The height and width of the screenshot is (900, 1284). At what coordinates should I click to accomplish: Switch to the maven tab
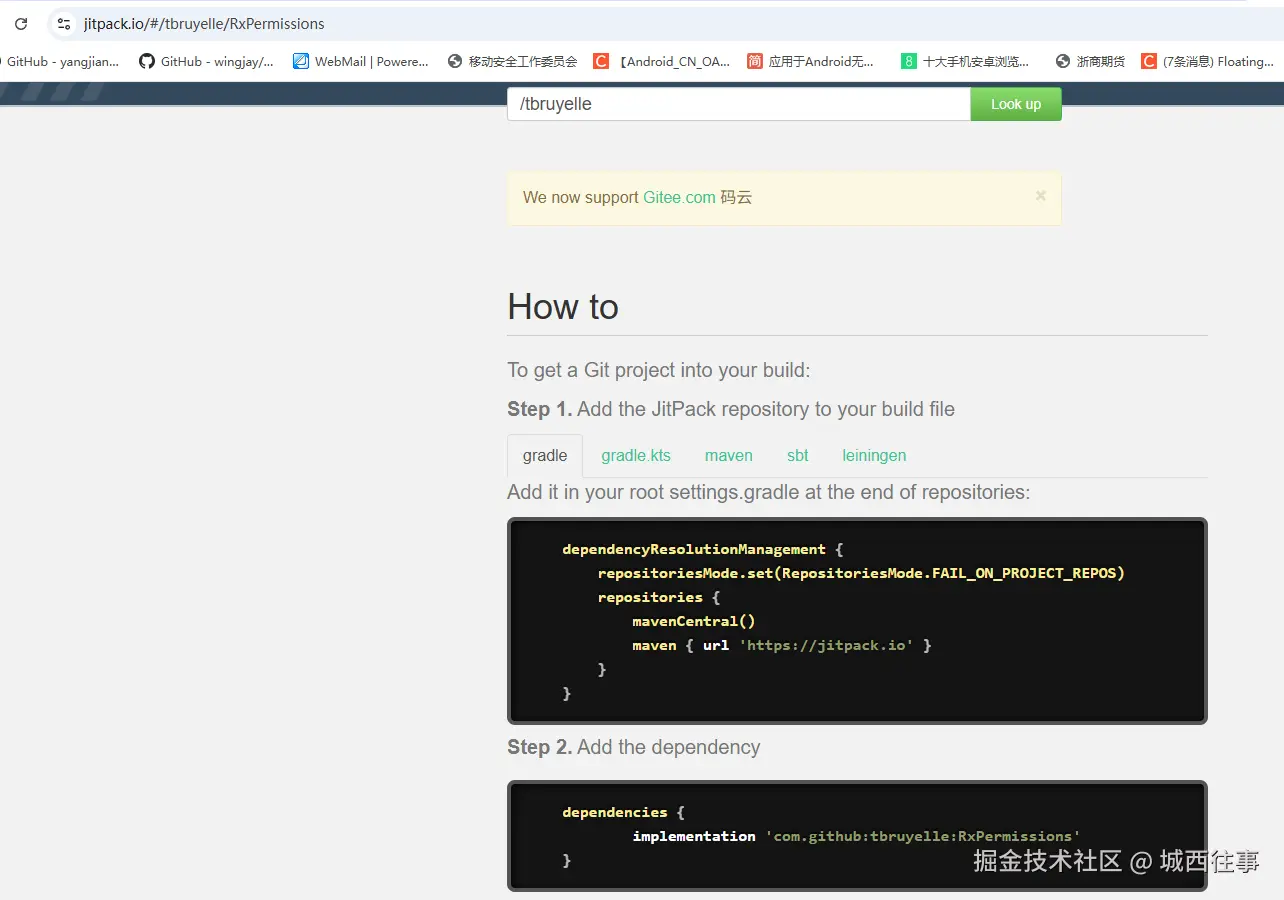[729, 455]
